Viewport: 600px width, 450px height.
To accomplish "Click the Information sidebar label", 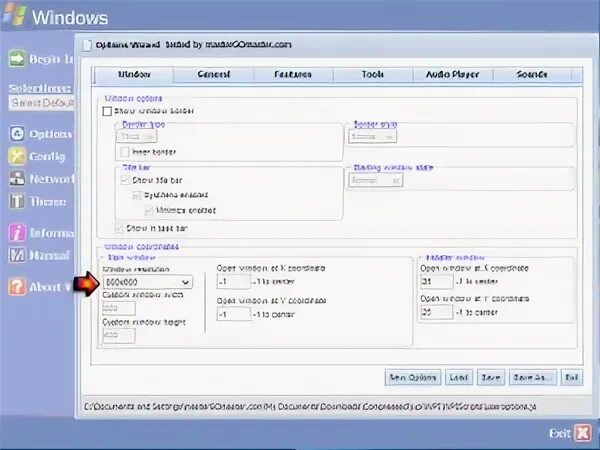I will (x=52, y=233).
